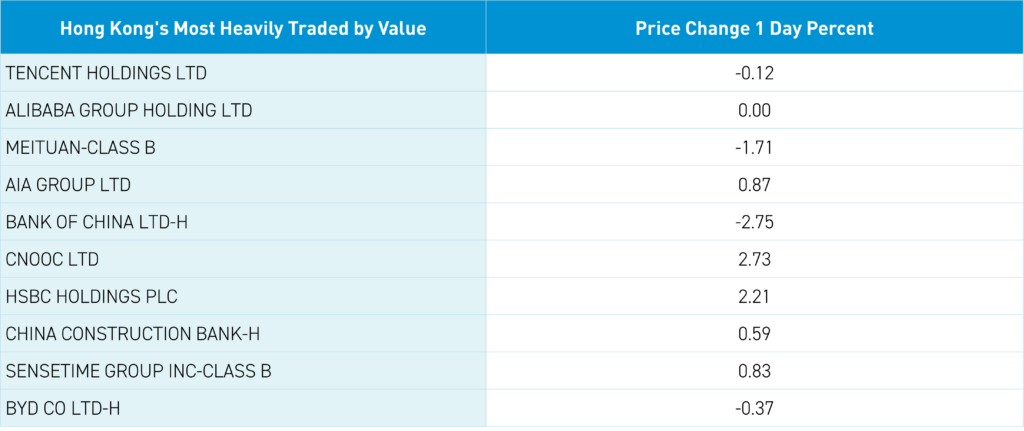The image size is (1024, 431).
Task: Click the BANK OF CHINA LTD-H cell
Action: 96,221
